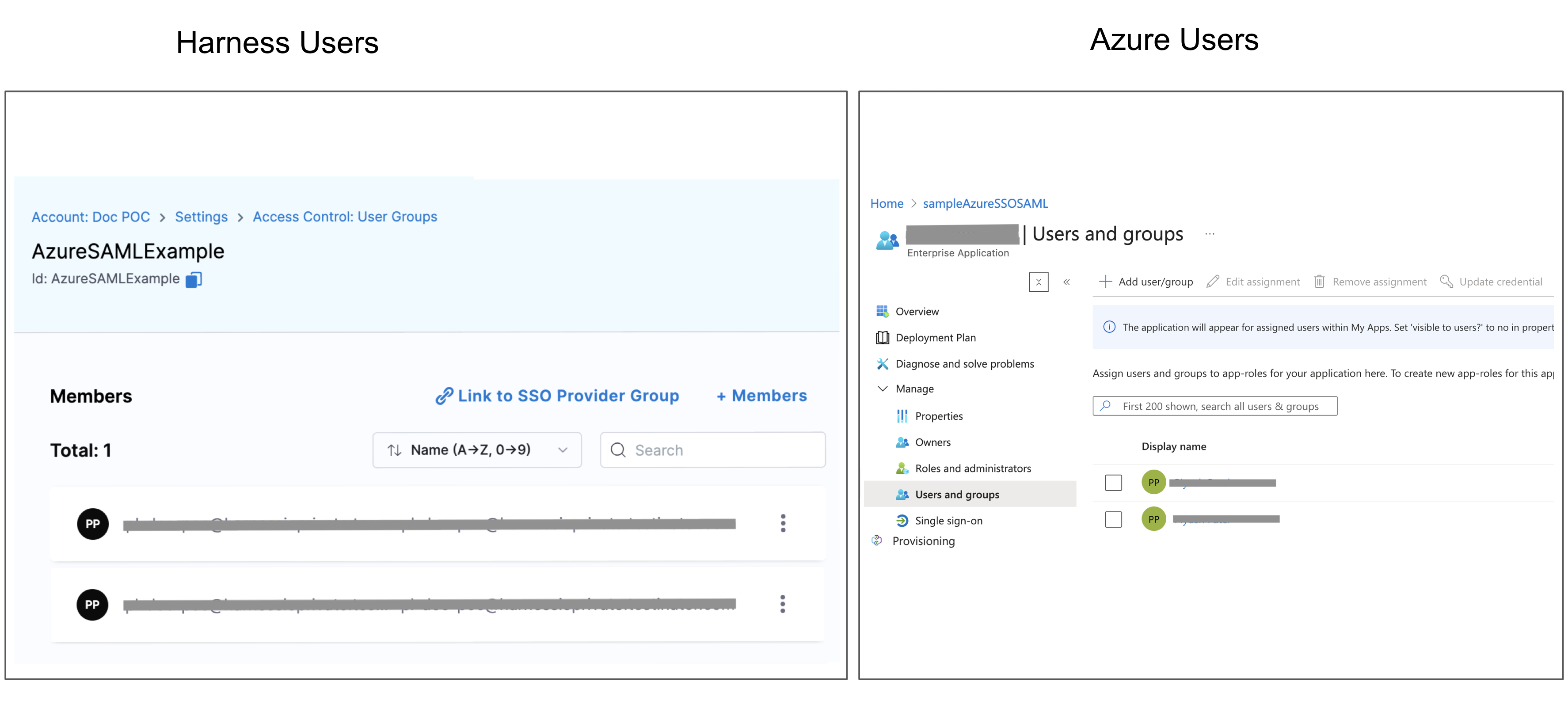Click the Properties bars icon

coord(902,416)
